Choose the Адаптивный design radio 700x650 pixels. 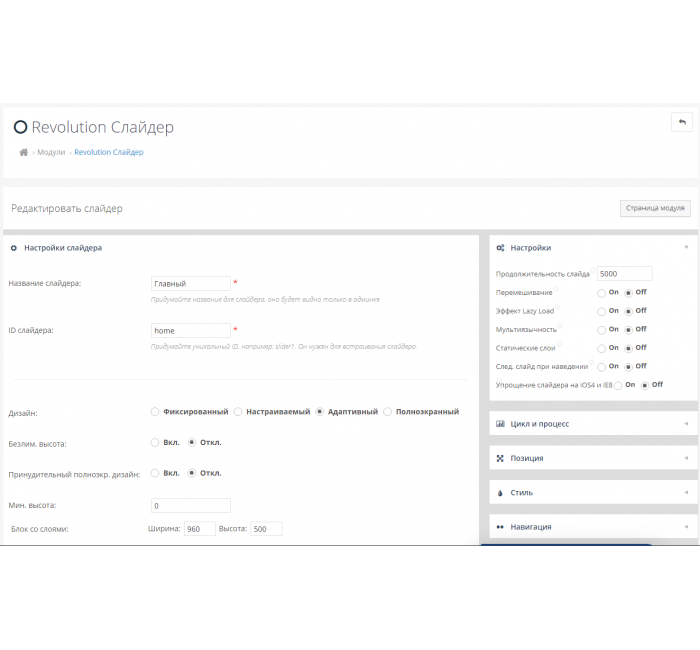(x=320, y=412)
